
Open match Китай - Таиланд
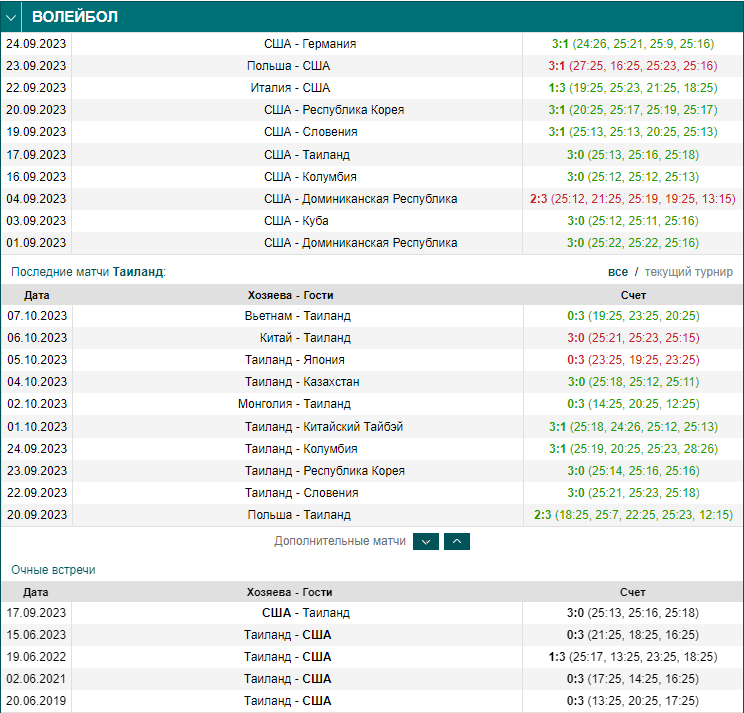pyautogui.click(x=305, y=337)
